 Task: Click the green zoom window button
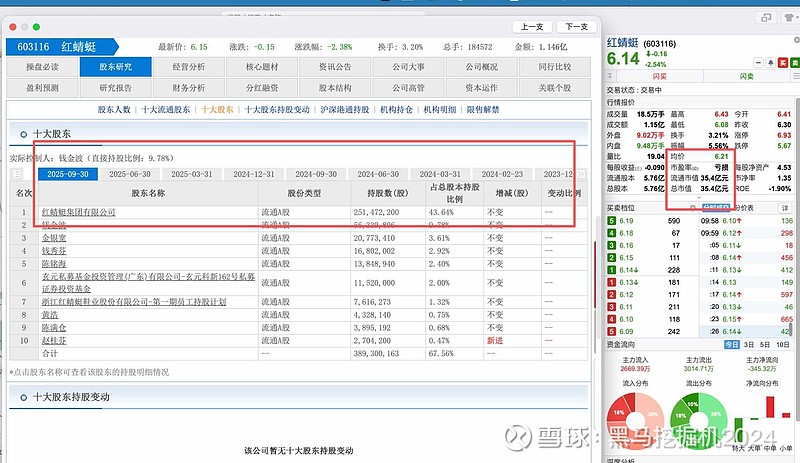point(36,27)
